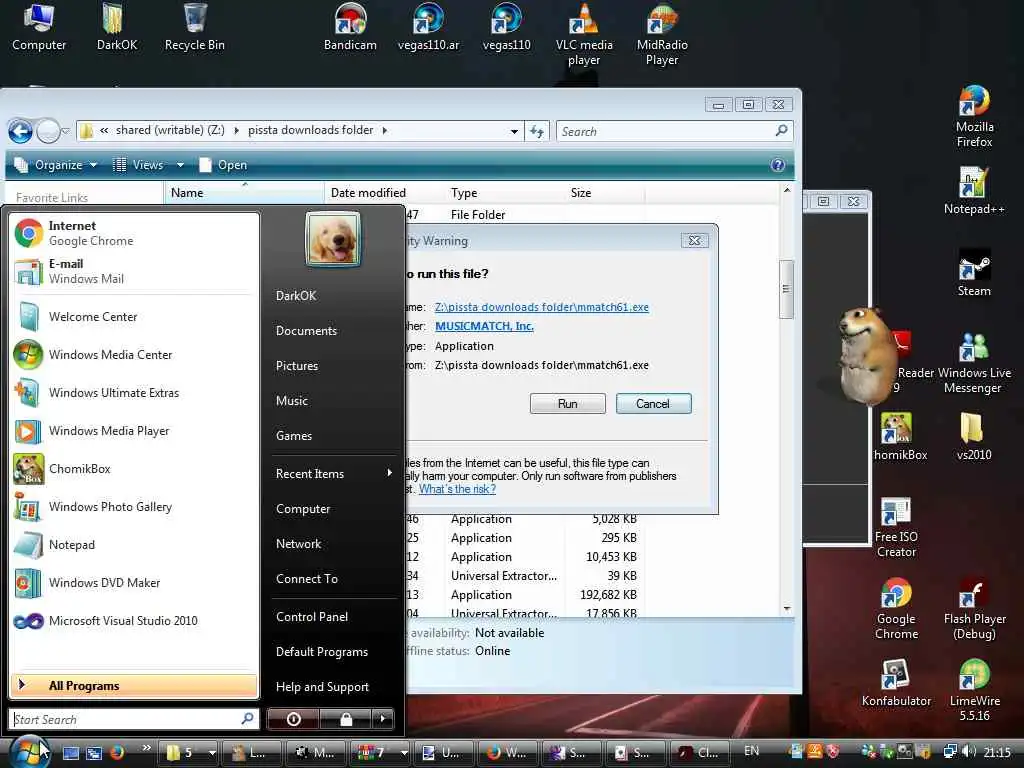Open ChomikBox from Start menu
This screenshot has width=1024, height=768.
[x=133, y=469]
